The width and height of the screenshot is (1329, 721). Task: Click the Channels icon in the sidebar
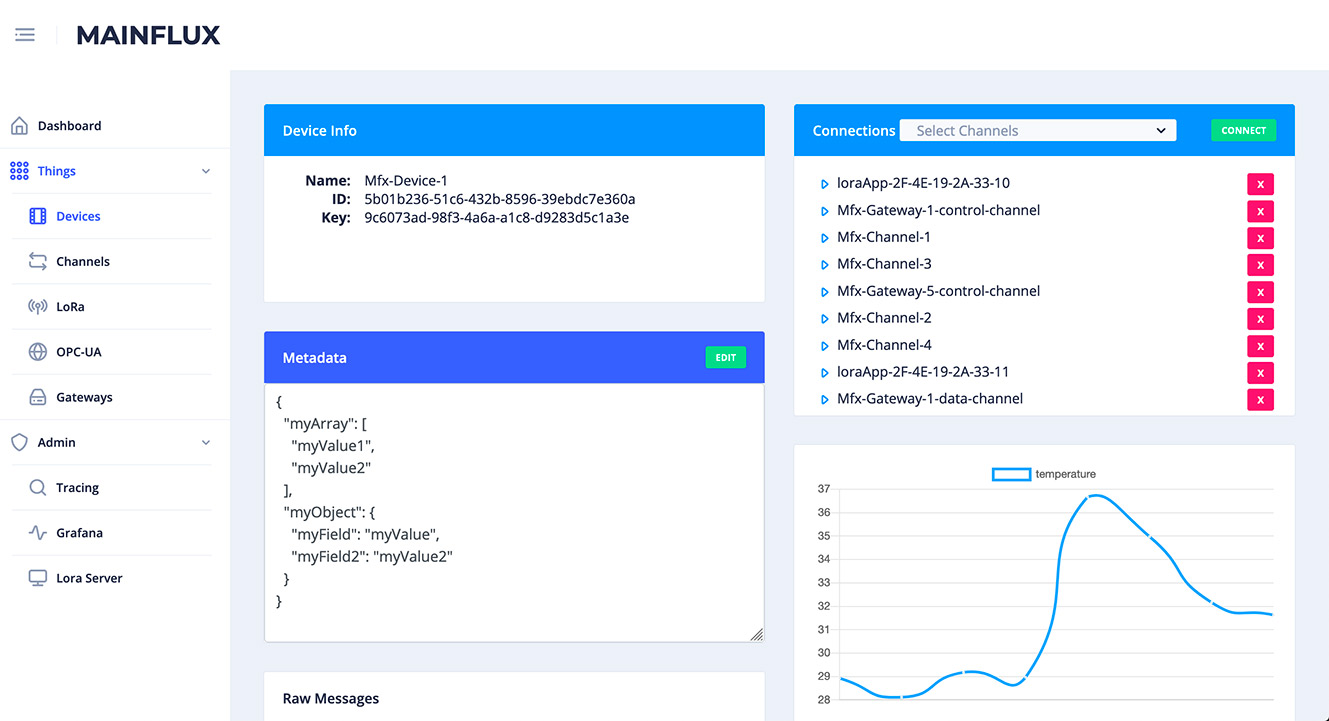(38, 261)
